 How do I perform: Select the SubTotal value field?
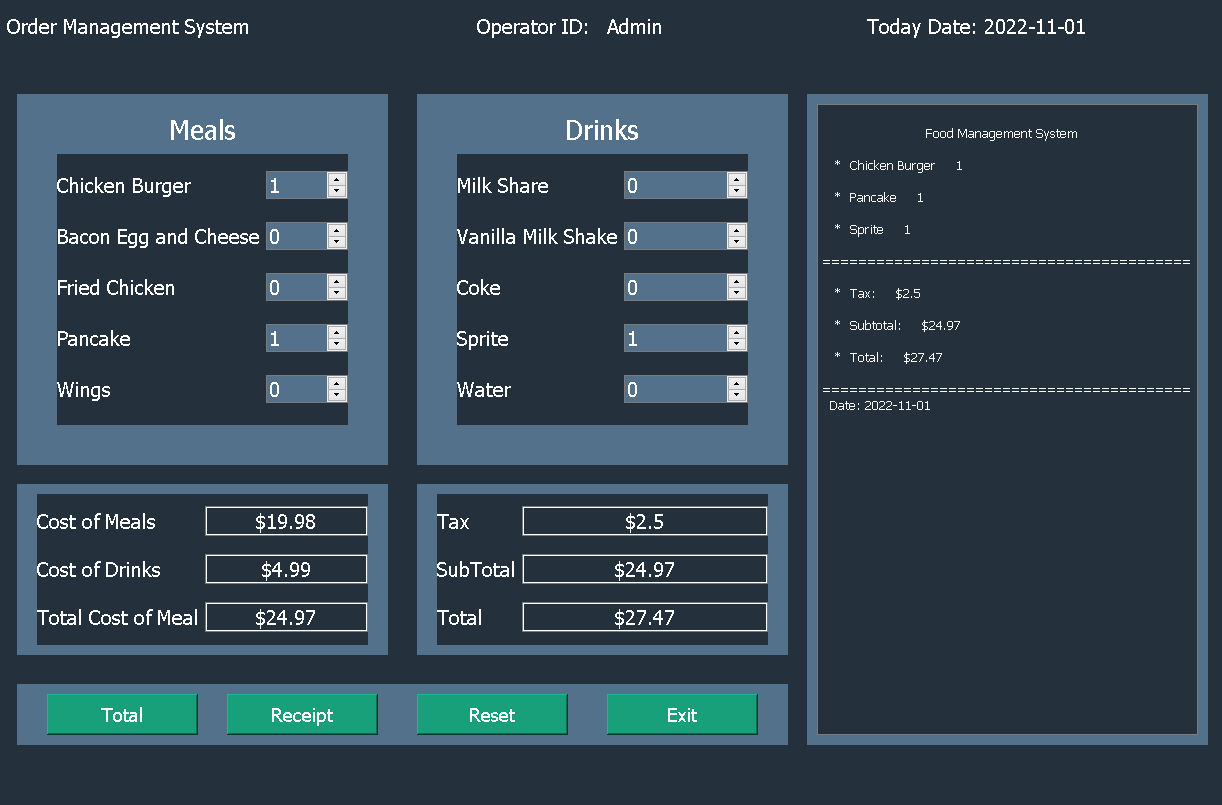tap(644, 569)
